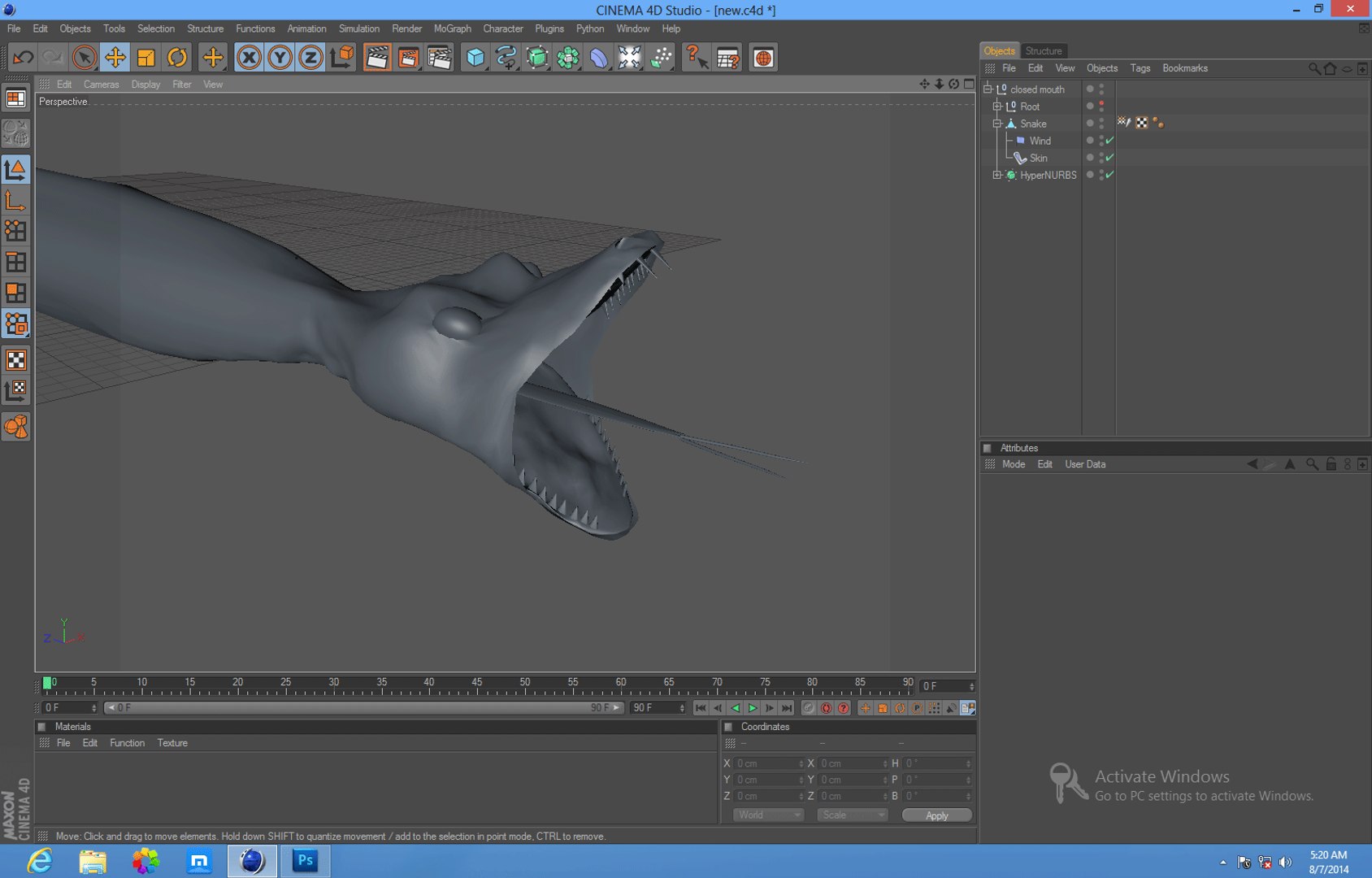The image size is (1372, 878).
Task: Activate the Scale tool
Action: coord(146,58)
